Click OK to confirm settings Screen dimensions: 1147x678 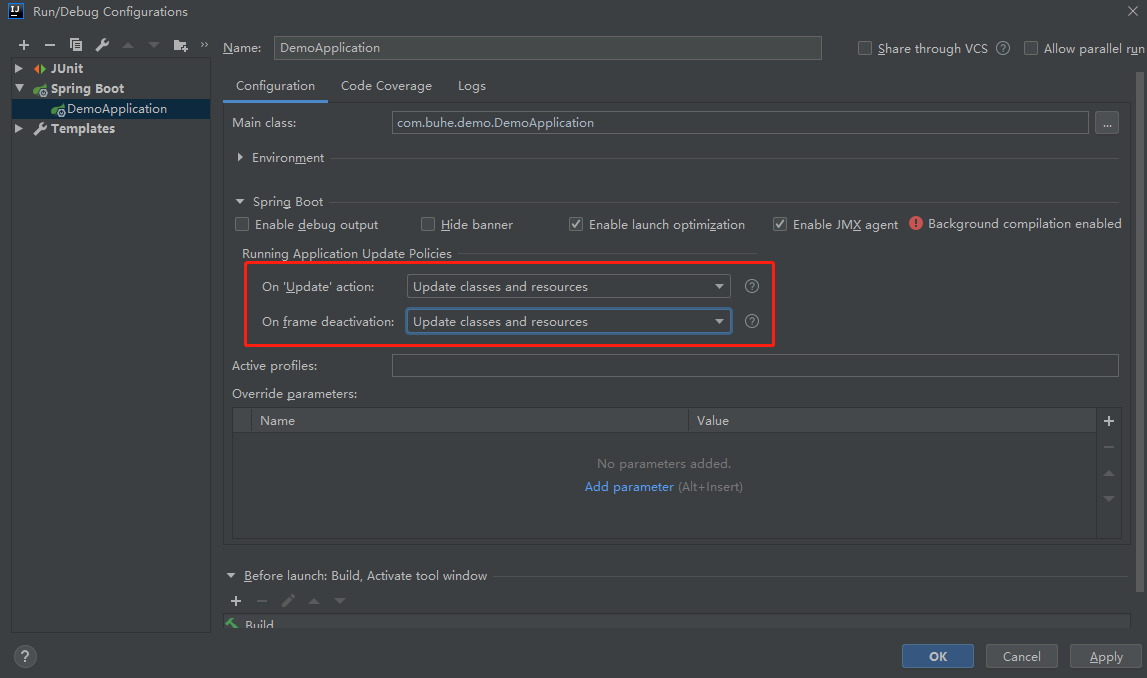[938, 656]
